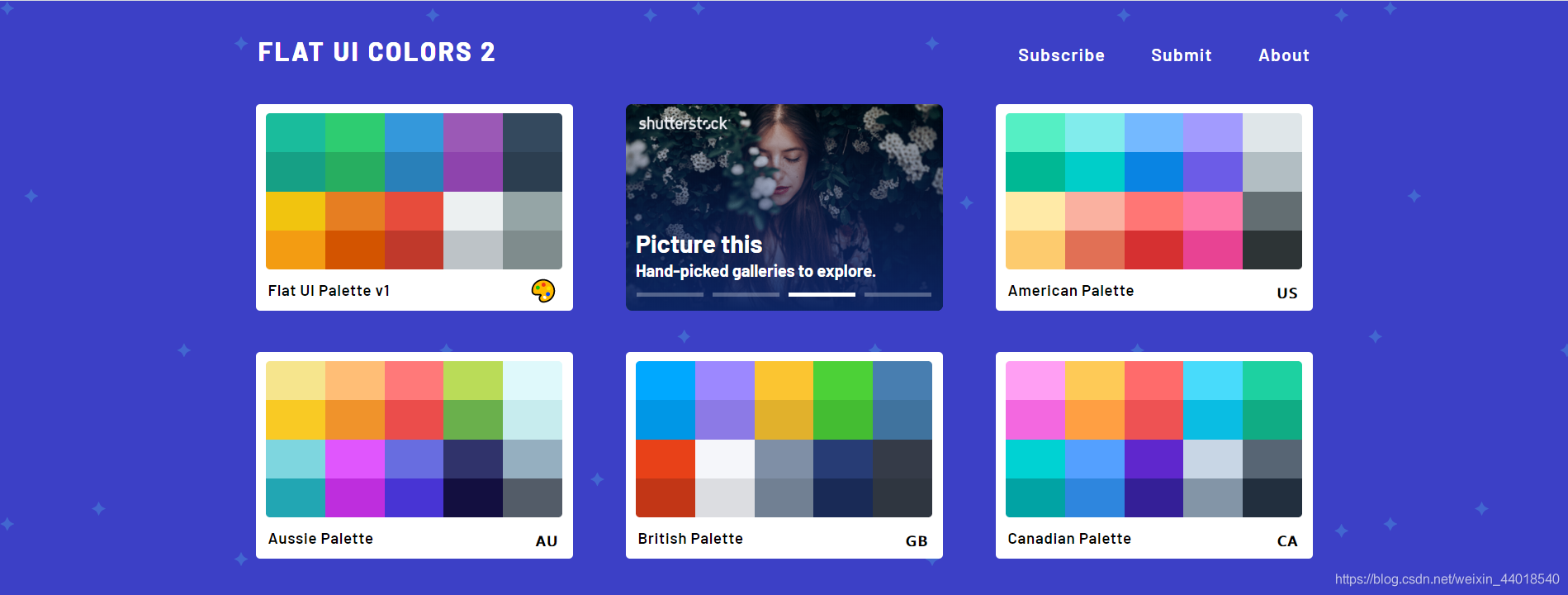Pick the dark navy swatch in Canadian Palette

1272,498
